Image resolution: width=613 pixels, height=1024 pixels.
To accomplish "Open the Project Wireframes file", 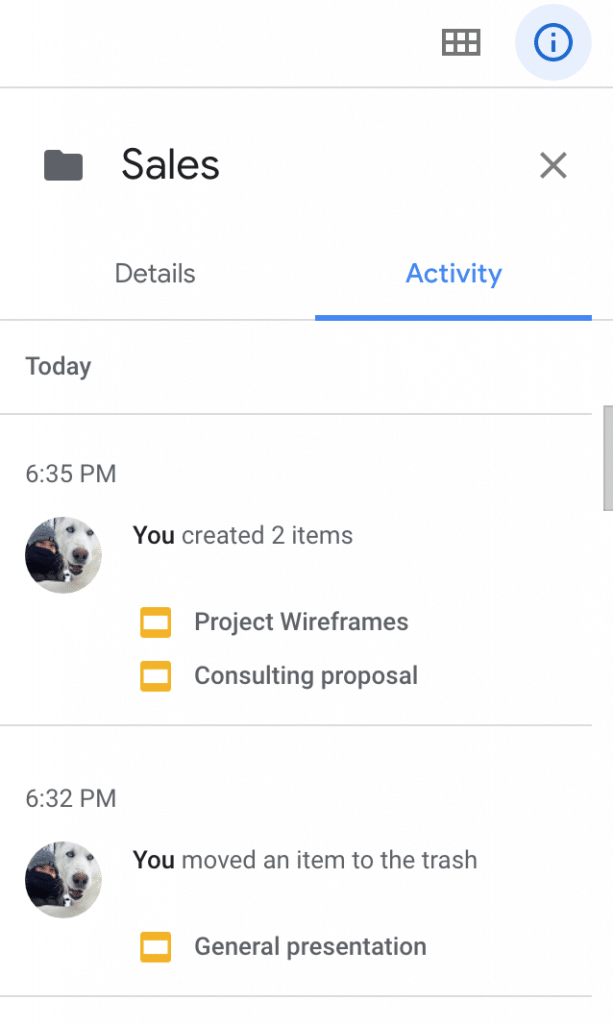I will click(301, 621).
